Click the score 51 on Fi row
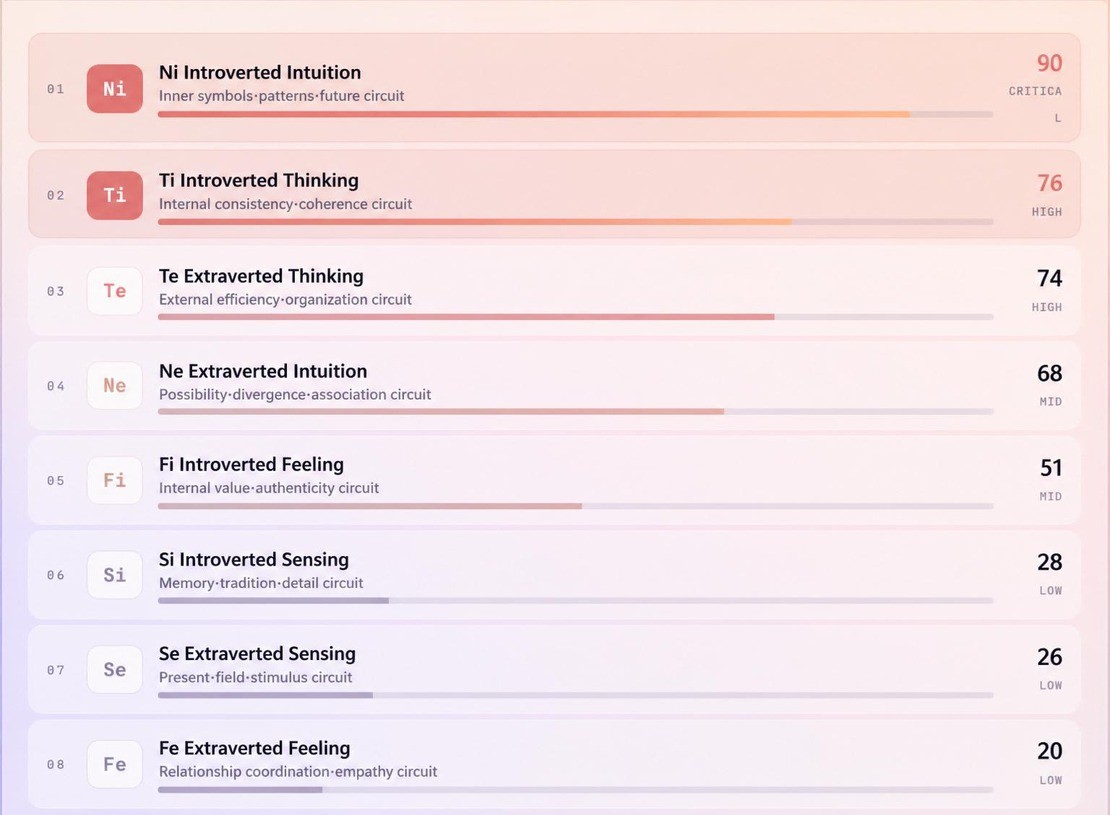1110x815 pixels. tap(1051, 467)
